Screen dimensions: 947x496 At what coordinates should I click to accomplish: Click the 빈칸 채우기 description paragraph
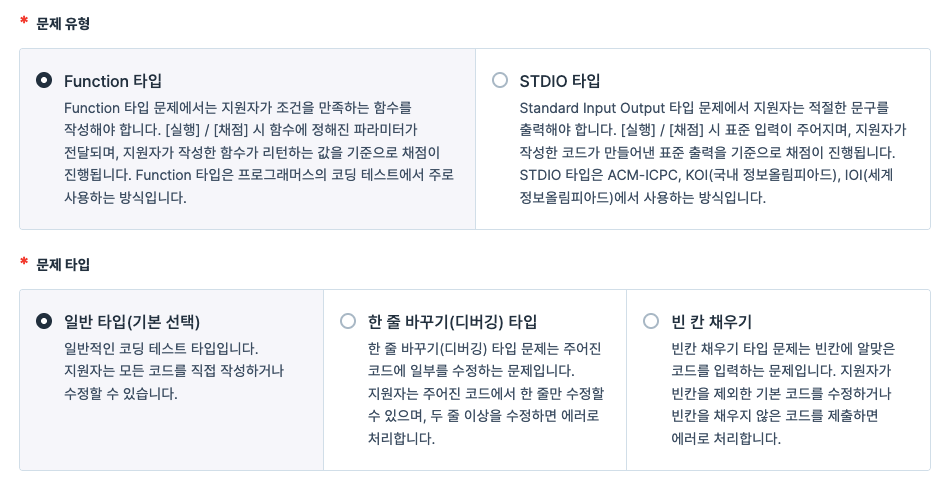783,393
